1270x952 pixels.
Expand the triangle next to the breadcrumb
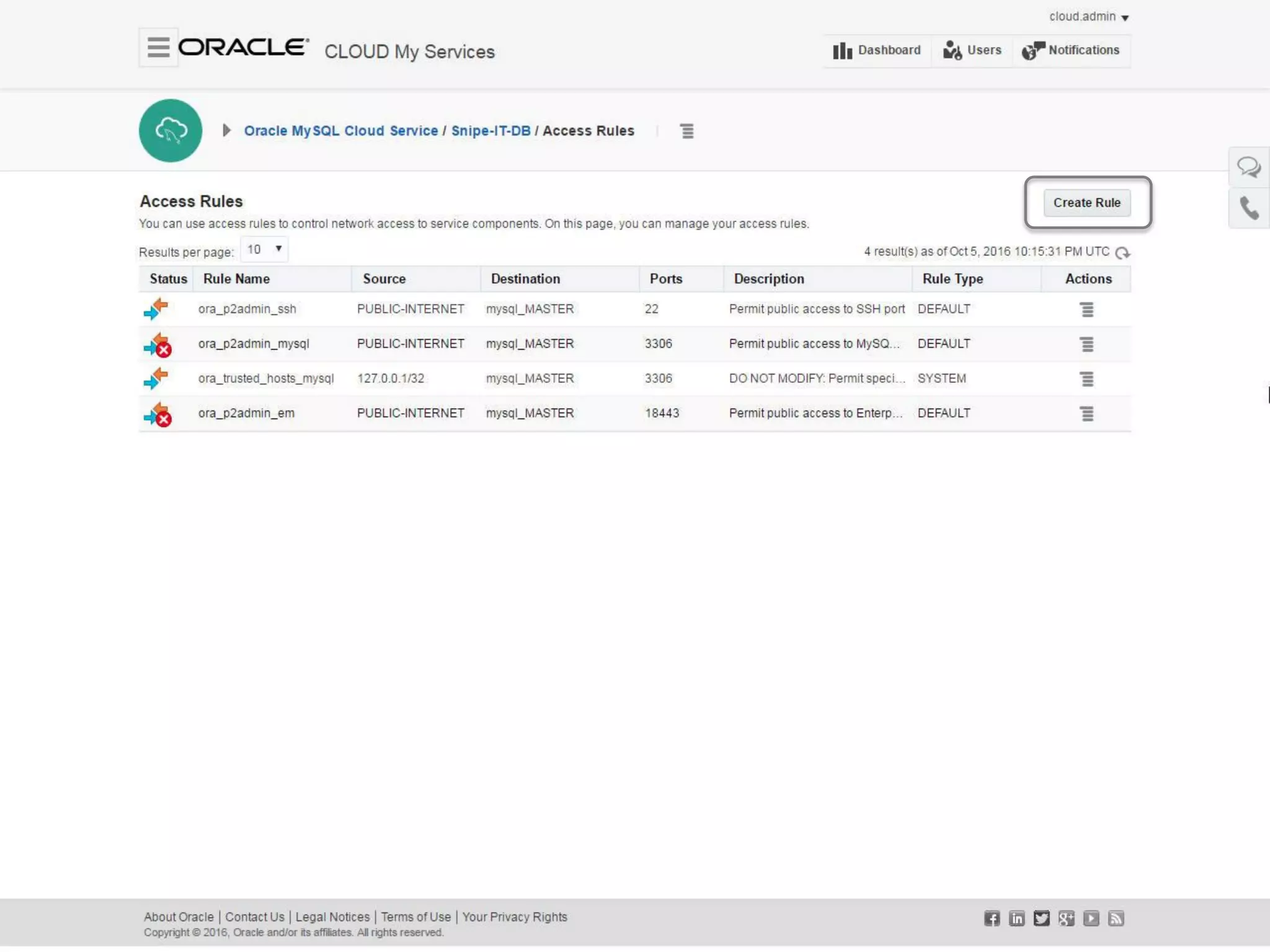click(226, 131)
